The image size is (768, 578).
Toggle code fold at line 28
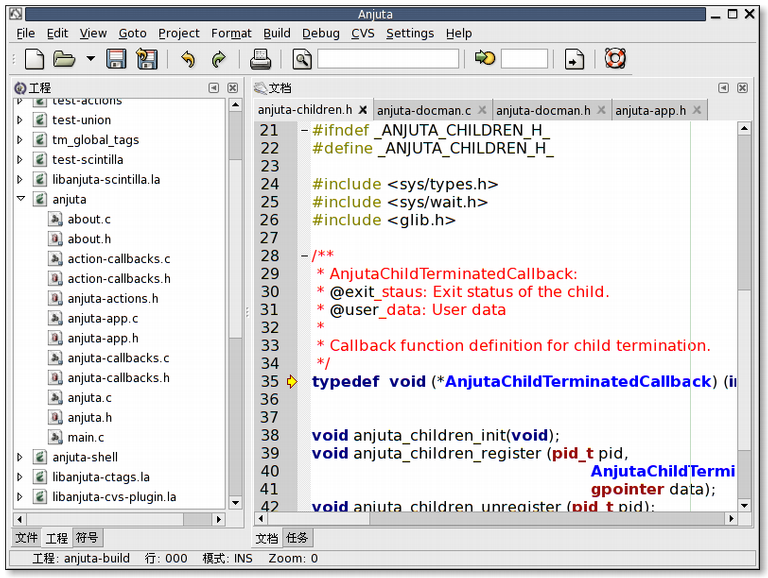point(304,256)
